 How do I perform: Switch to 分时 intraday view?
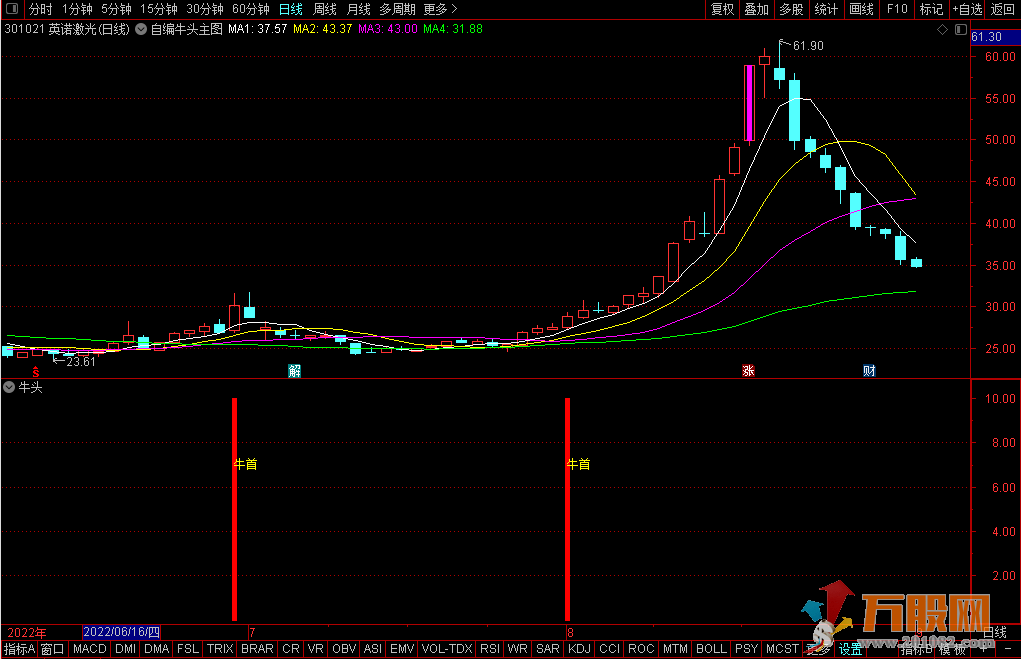[40, 9]
